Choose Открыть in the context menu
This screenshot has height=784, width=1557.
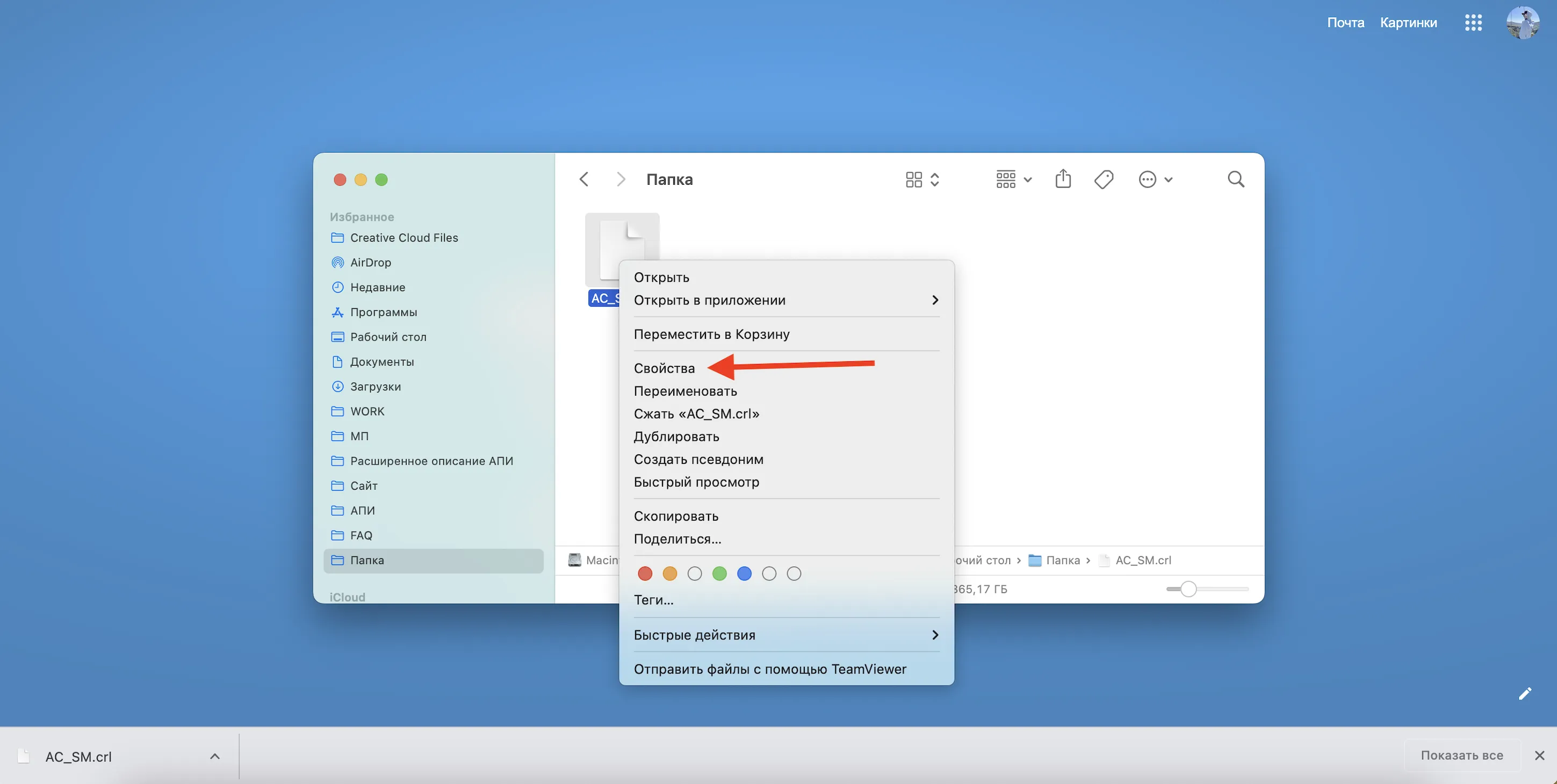(x=787, y=277)
